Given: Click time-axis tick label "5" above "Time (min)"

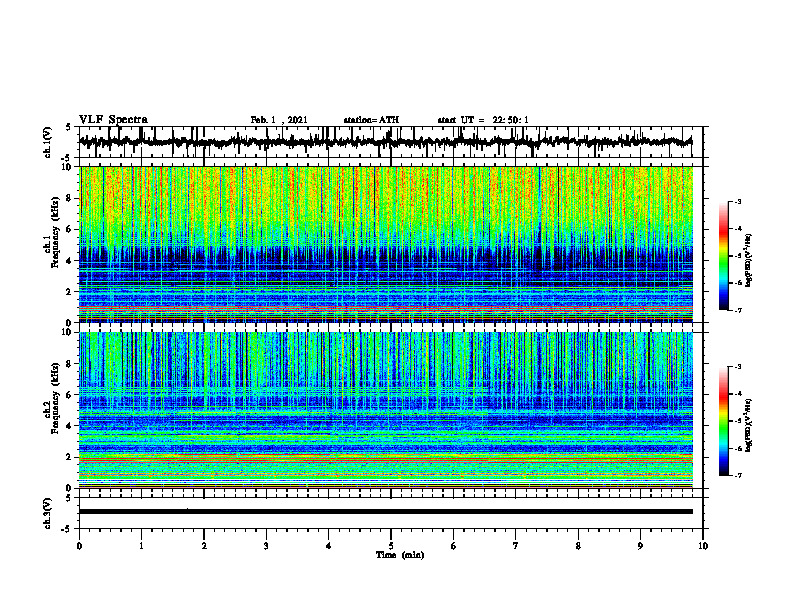Looking at the screenshot, I should click(391, 546).
